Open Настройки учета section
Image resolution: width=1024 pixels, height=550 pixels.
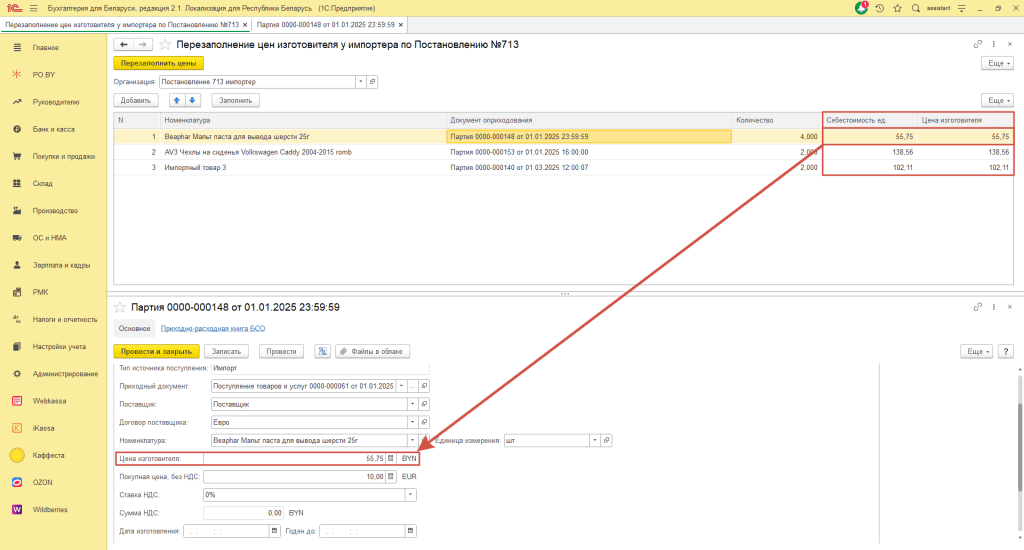(59, 347)
